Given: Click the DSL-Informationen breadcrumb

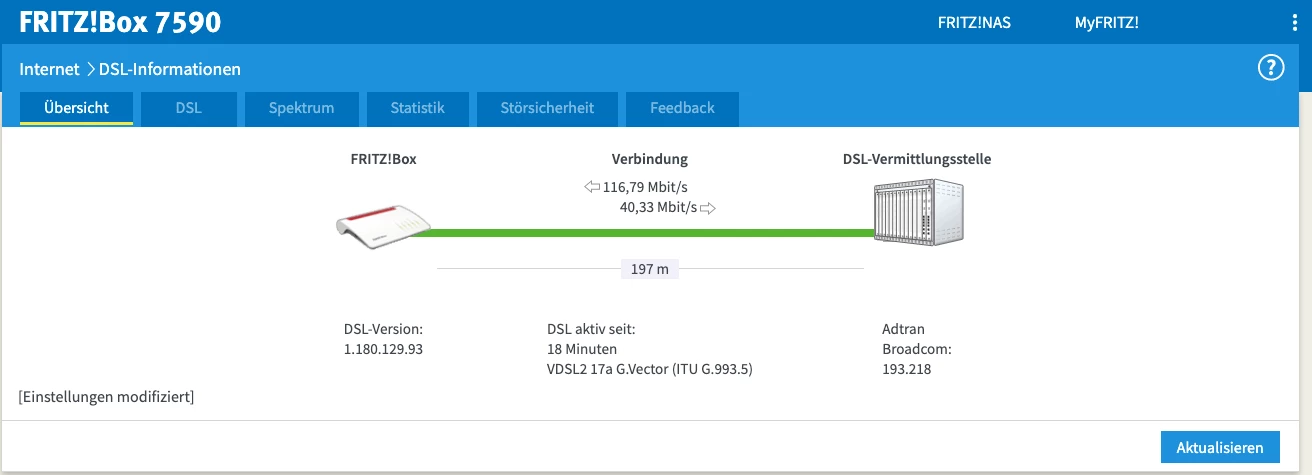Looking at the screenshot, I should 170,70.
